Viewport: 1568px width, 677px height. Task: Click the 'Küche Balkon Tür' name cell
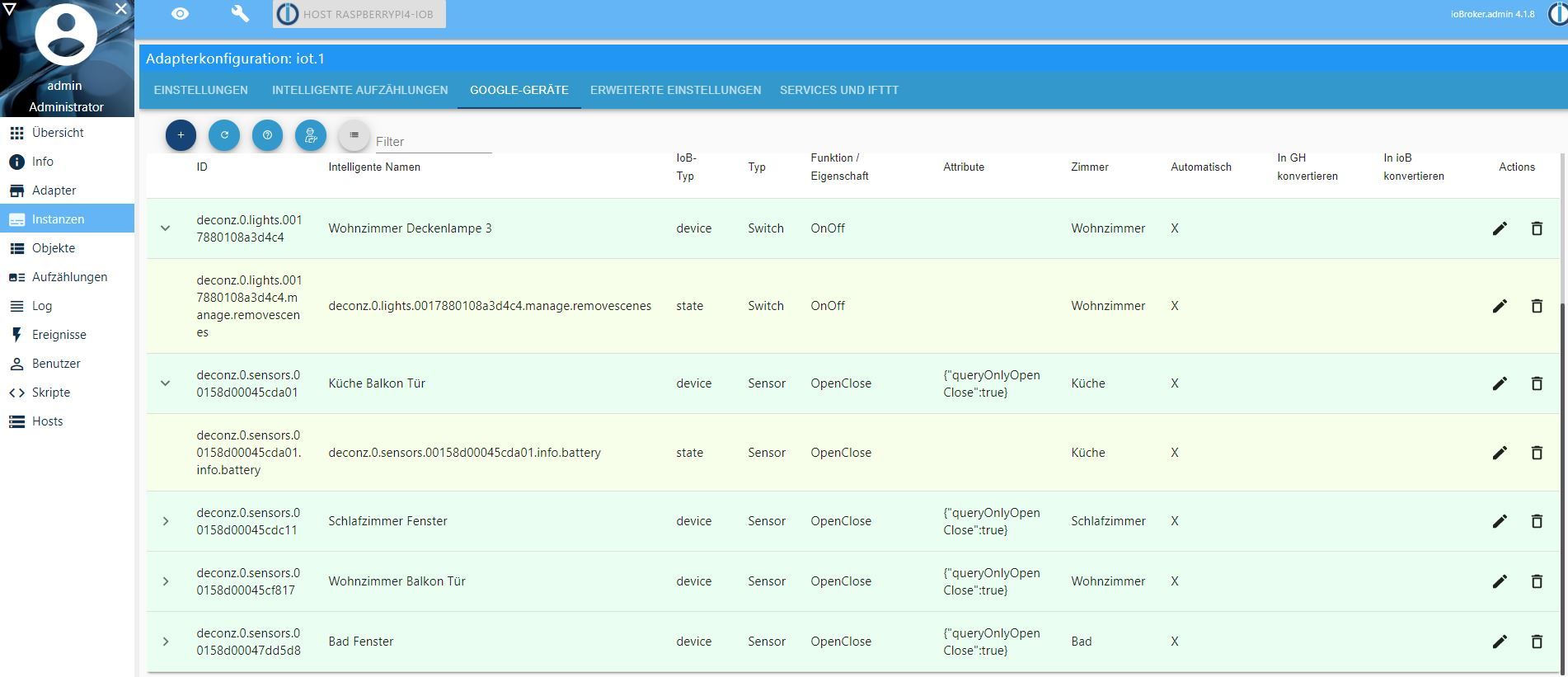point(377,383)
